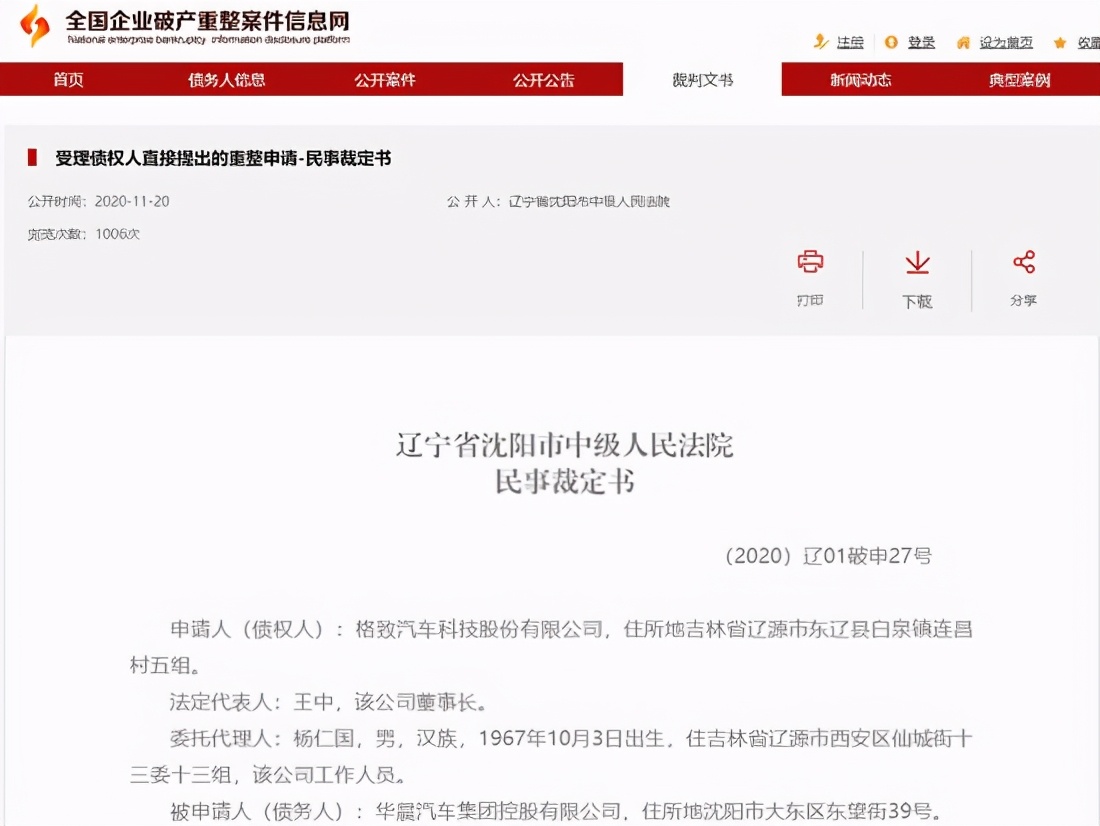Image resolution: width=1100 pixels, height=826 pixels.
Task: Switch to the 首页 navigation tab
Action: (67, 79)
